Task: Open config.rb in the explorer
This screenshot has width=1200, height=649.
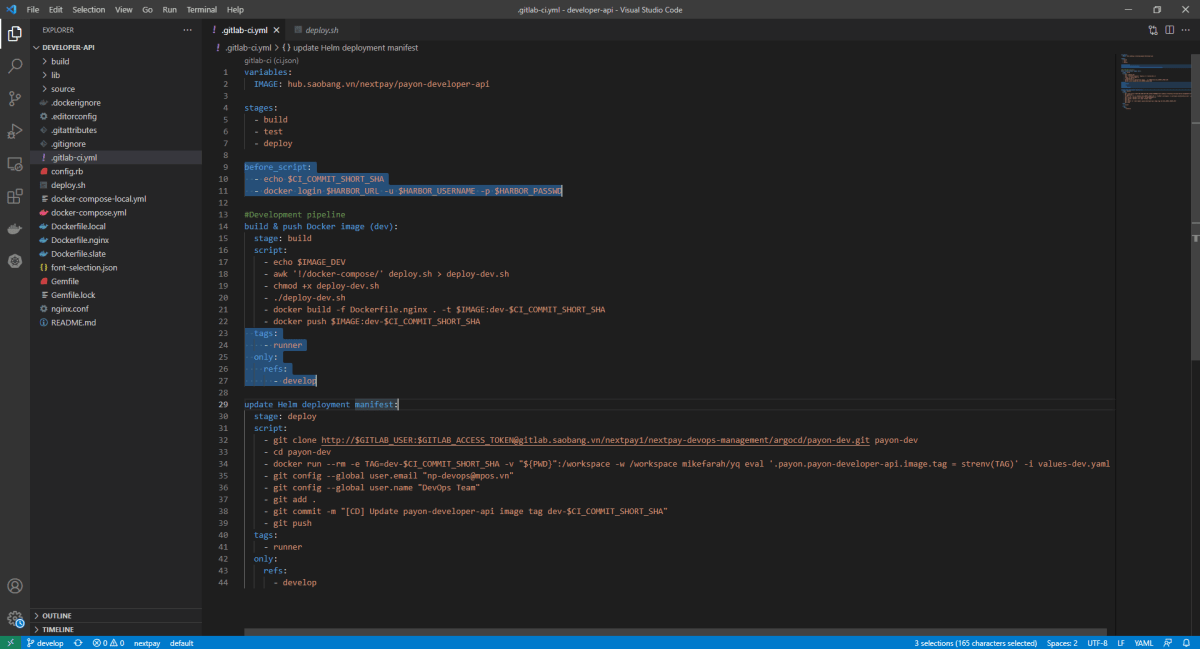Action: tap(68, 171)
